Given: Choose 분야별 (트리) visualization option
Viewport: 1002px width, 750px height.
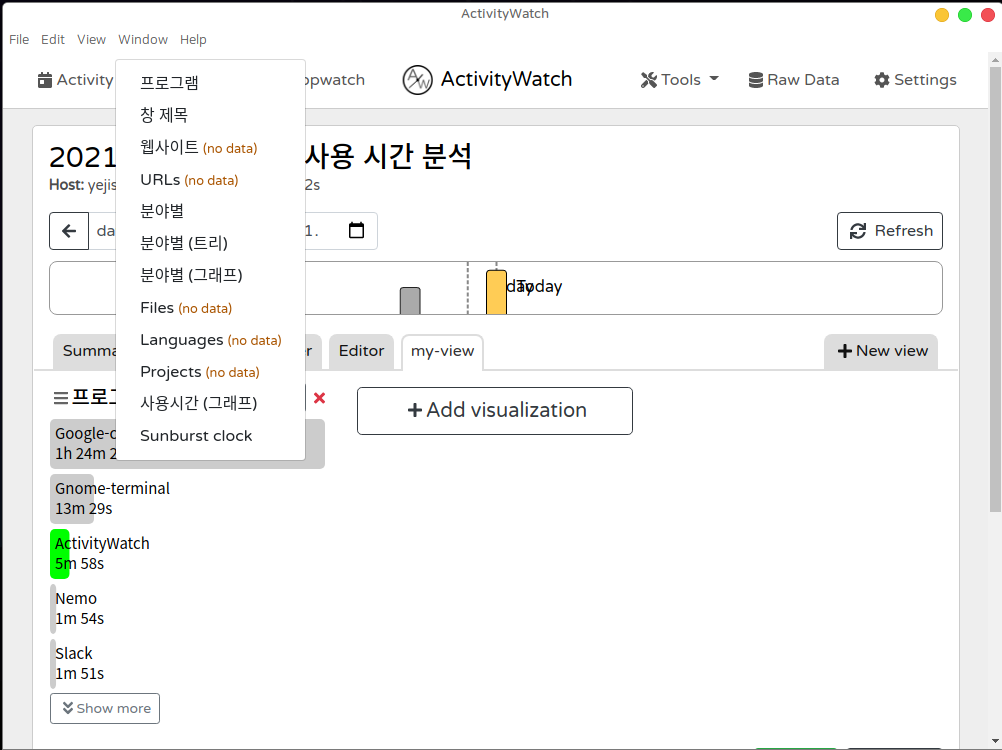Looking at the screenshot, I should pos(184,243).
